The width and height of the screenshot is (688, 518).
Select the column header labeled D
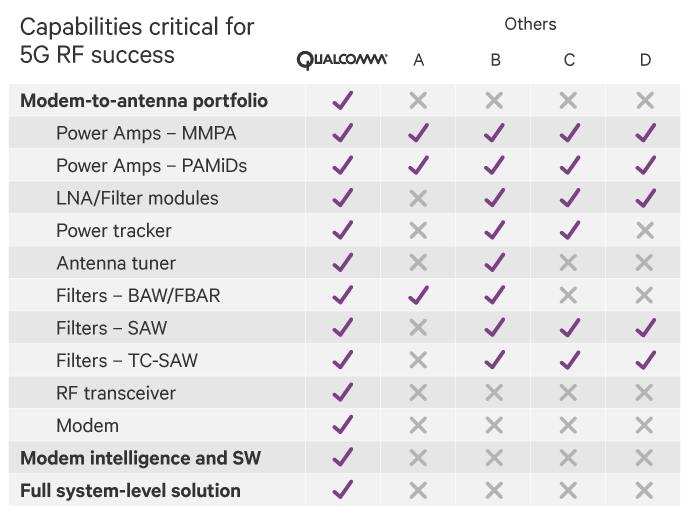click(645, 61)
